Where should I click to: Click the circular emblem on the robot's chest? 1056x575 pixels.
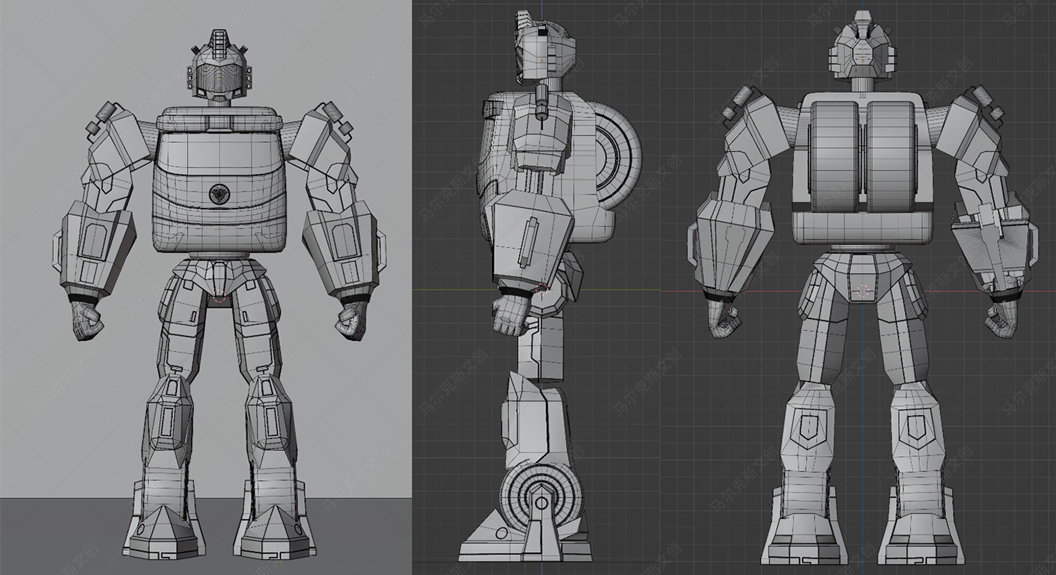point(221,192)
